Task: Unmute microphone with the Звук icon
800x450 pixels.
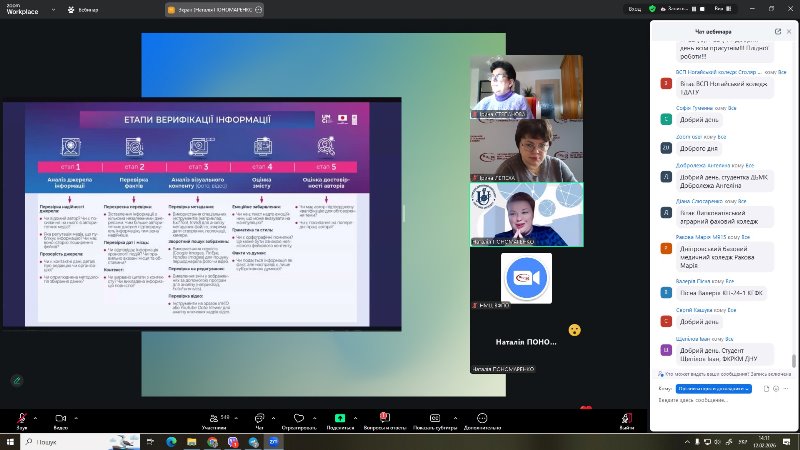Action: [22, 416]
